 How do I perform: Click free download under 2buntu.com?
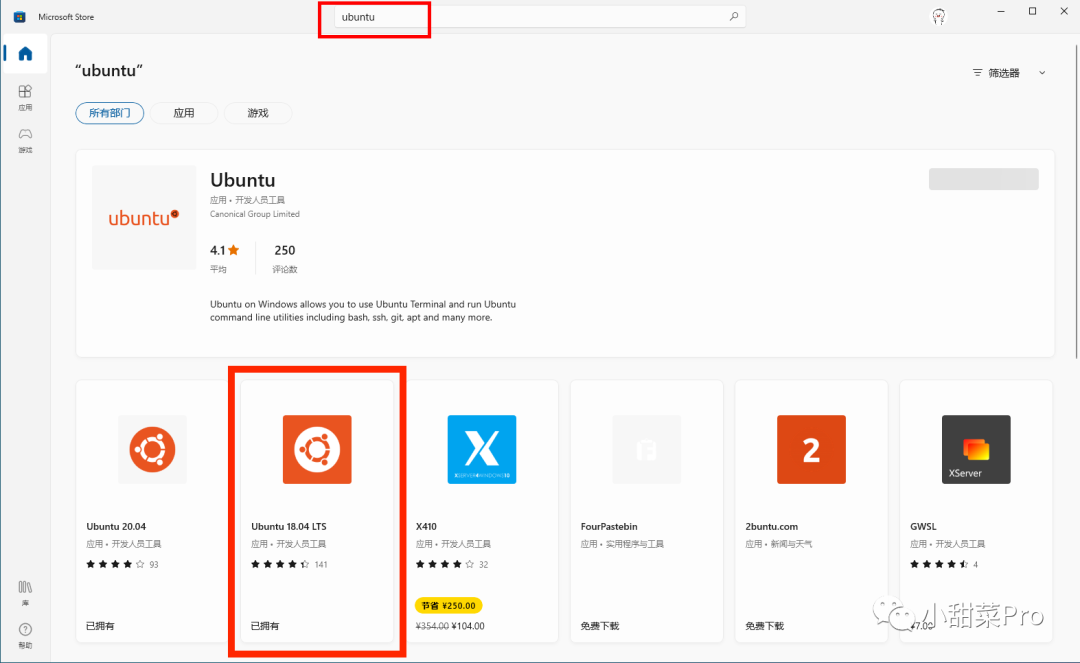[765, 627]
